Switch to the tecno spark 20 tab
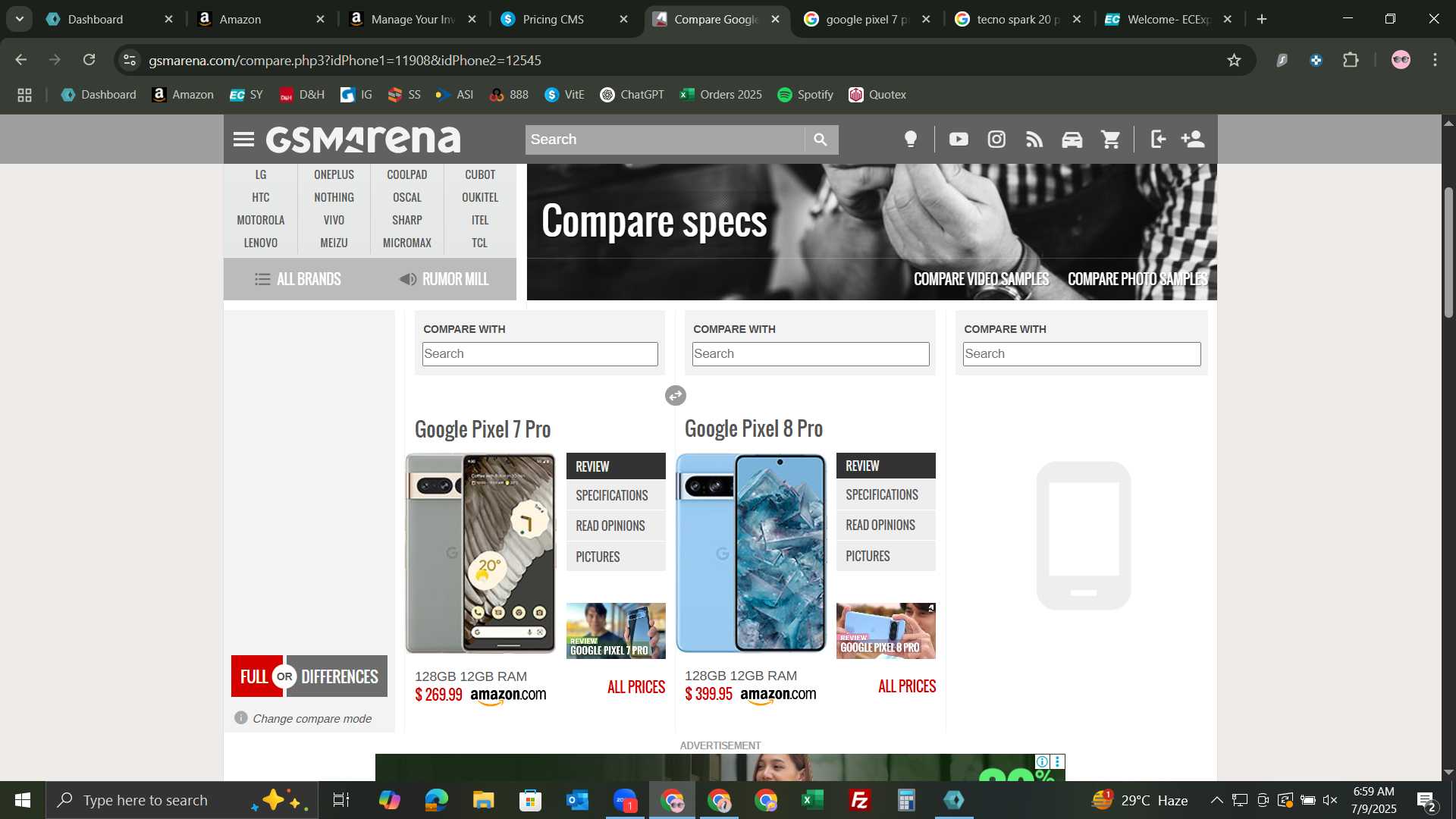The image size is (1456, 819). [1017, 19]
